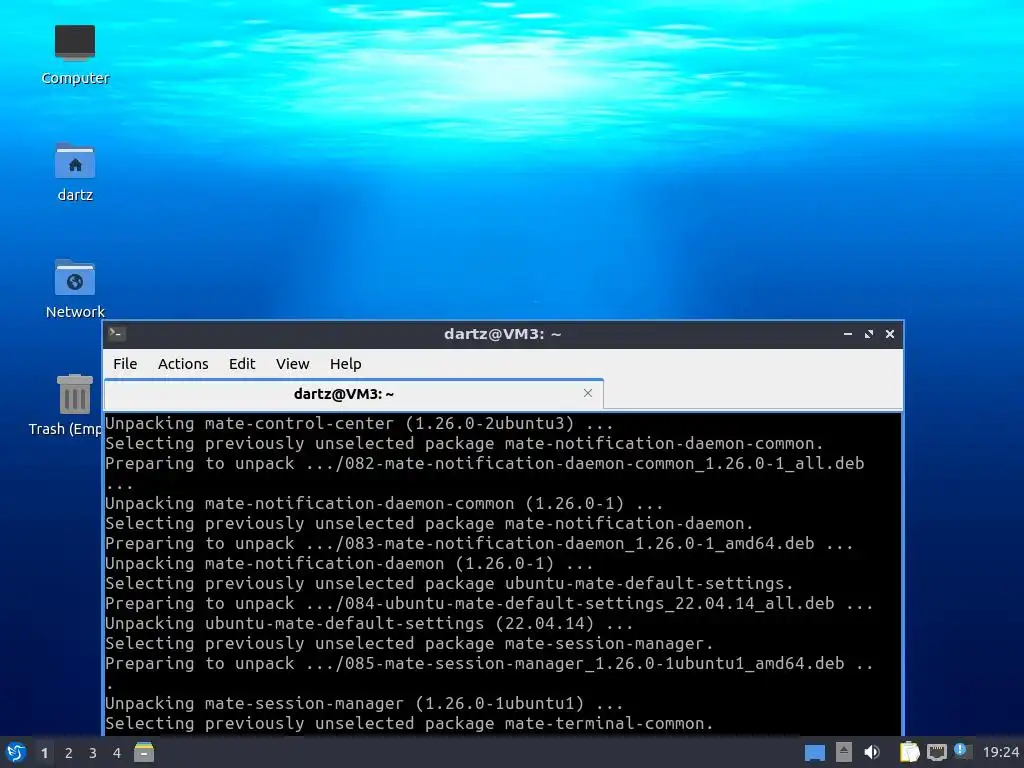Maximize the terminal window

pos(869,334)
